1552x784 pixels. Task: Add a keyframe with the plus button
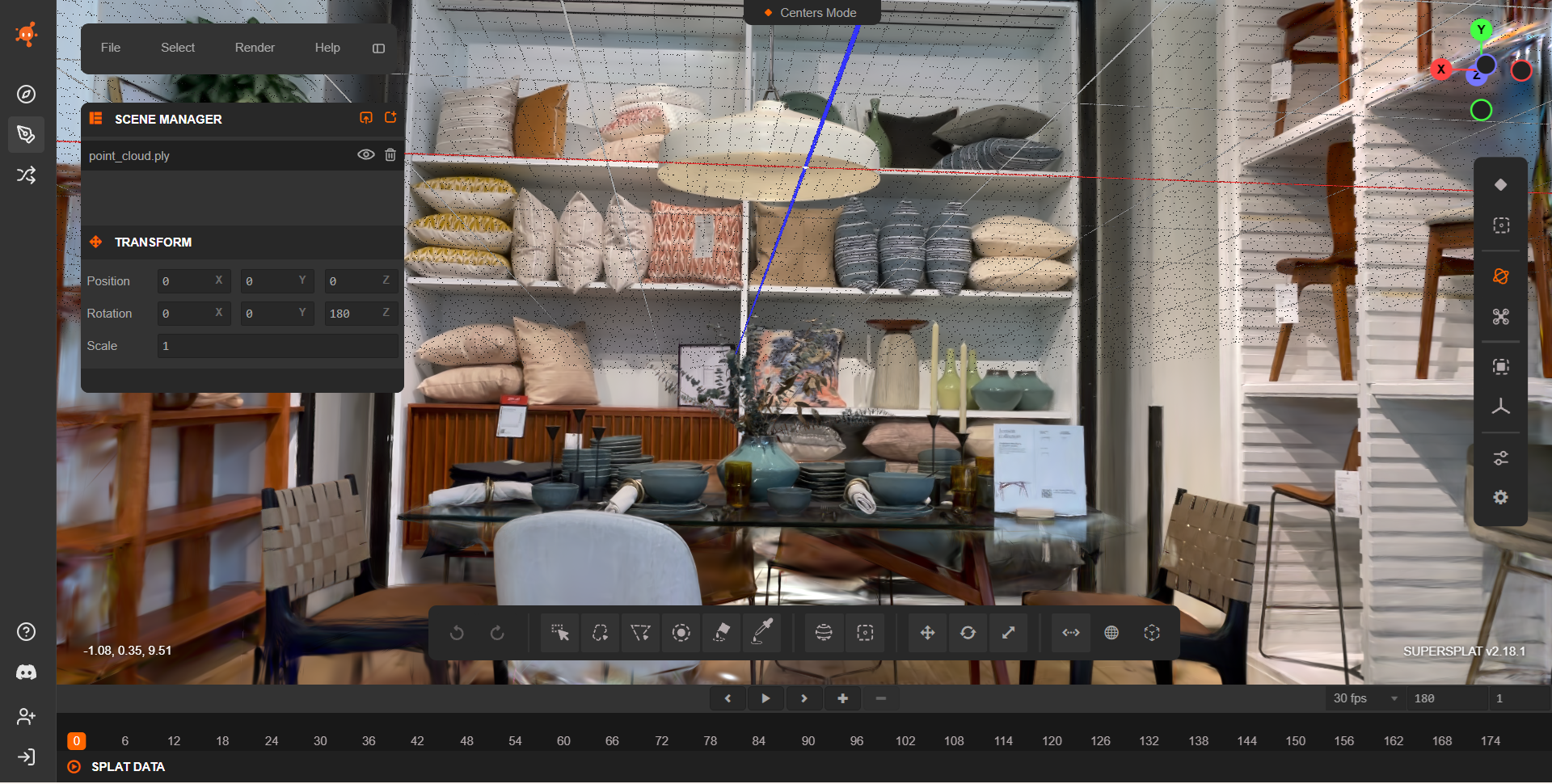point(842,698)
